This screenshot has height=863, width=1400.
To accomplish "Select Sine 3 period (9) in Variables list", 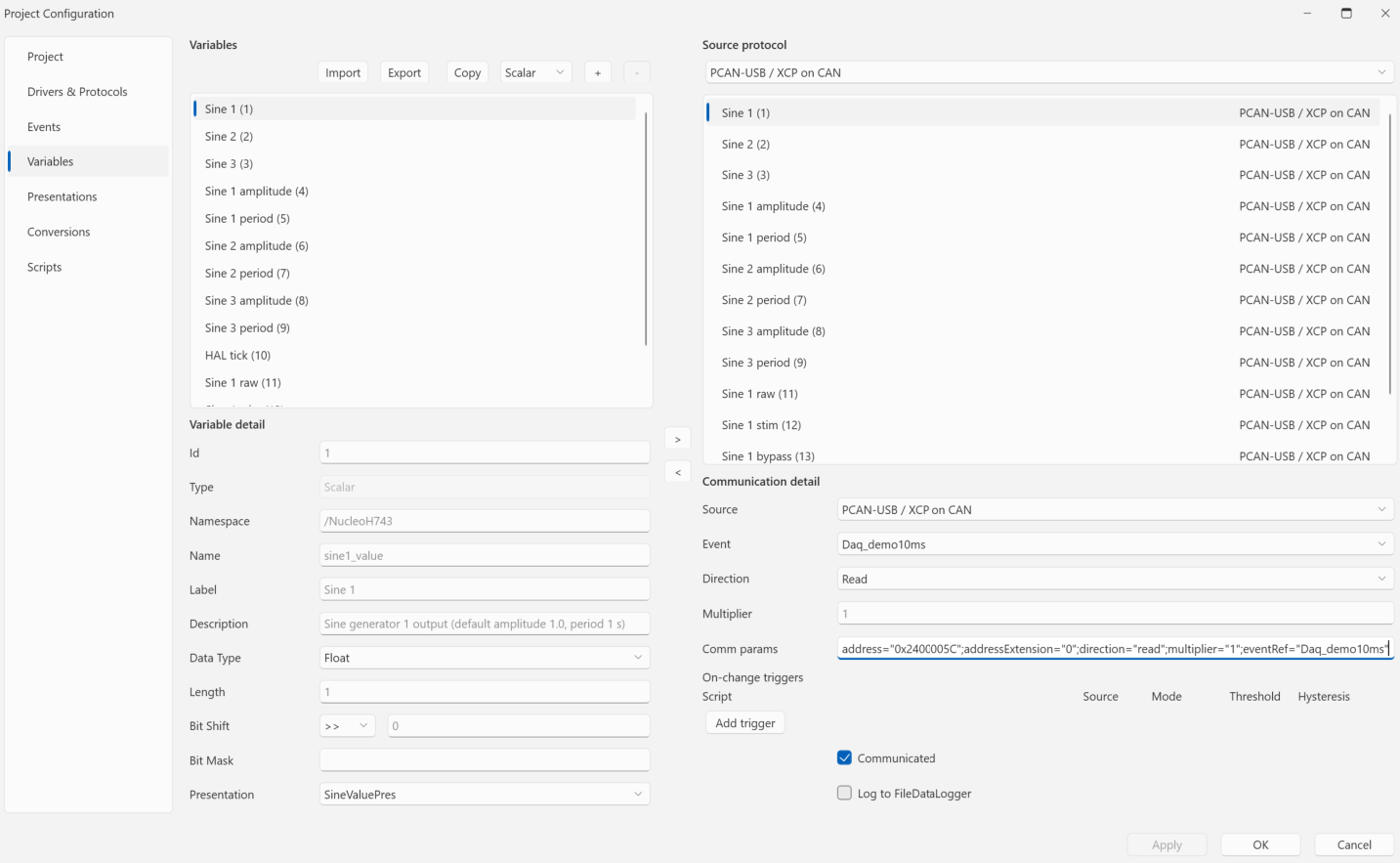I will pos(415,327).
